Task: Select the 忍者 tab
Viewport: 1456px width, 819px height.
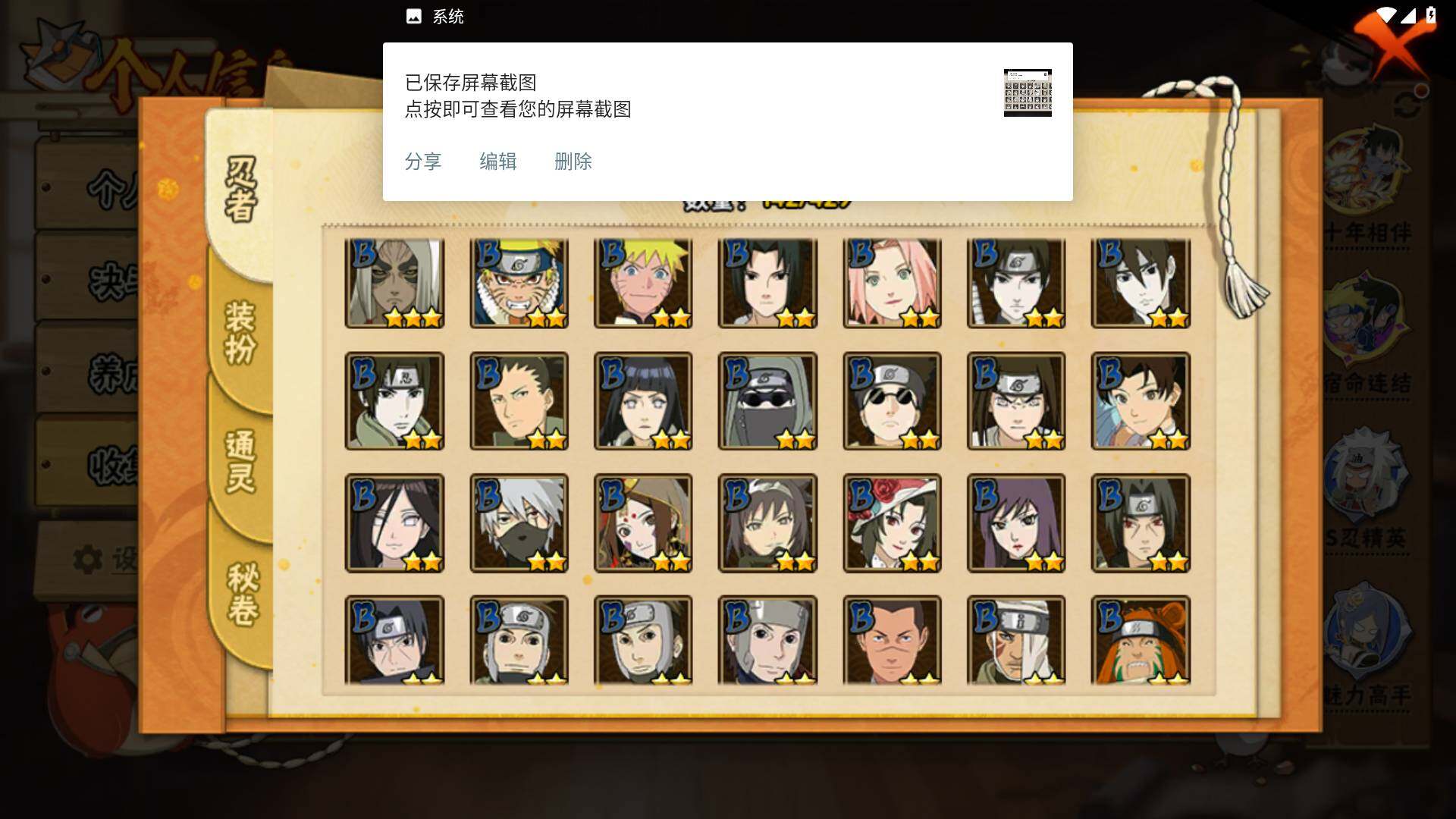Action: click(x=240, y=190)
